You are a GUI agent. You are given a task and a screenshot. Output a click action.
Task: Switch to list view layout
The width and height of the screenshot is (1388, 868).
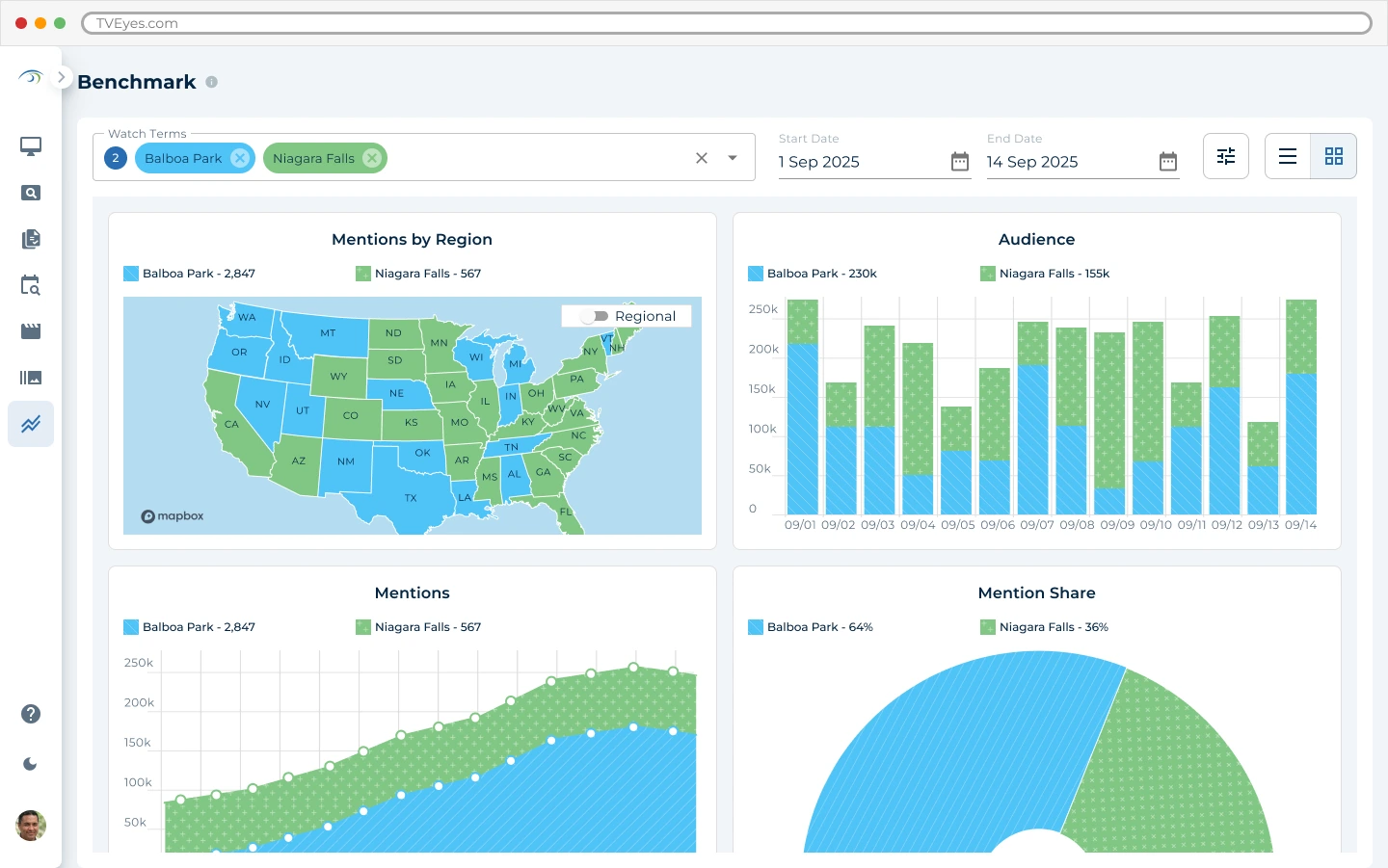(x=1288, y=156)
